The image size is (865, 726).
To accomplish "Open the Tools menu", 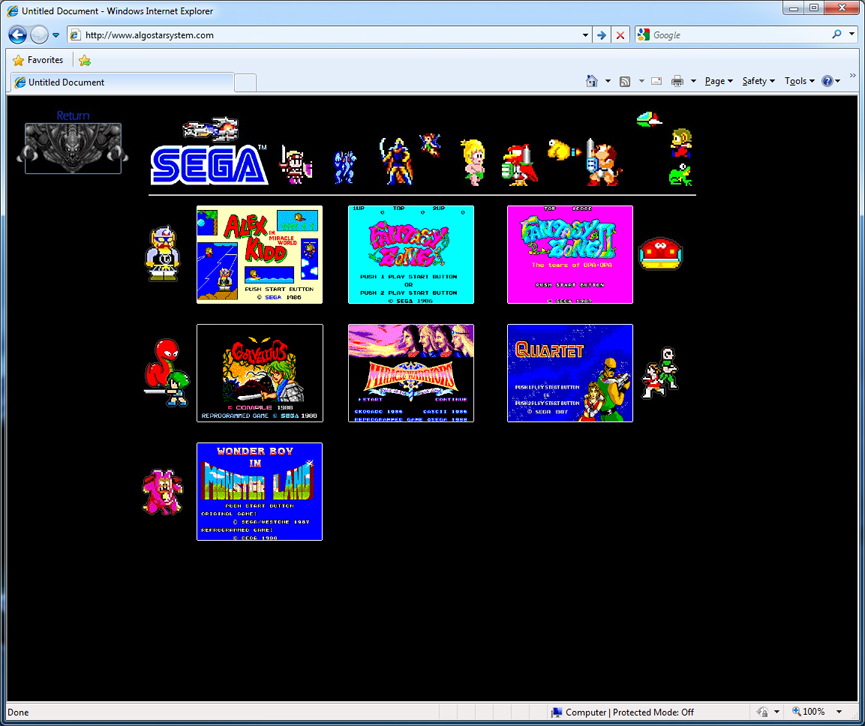I will (x=798, y=82).
